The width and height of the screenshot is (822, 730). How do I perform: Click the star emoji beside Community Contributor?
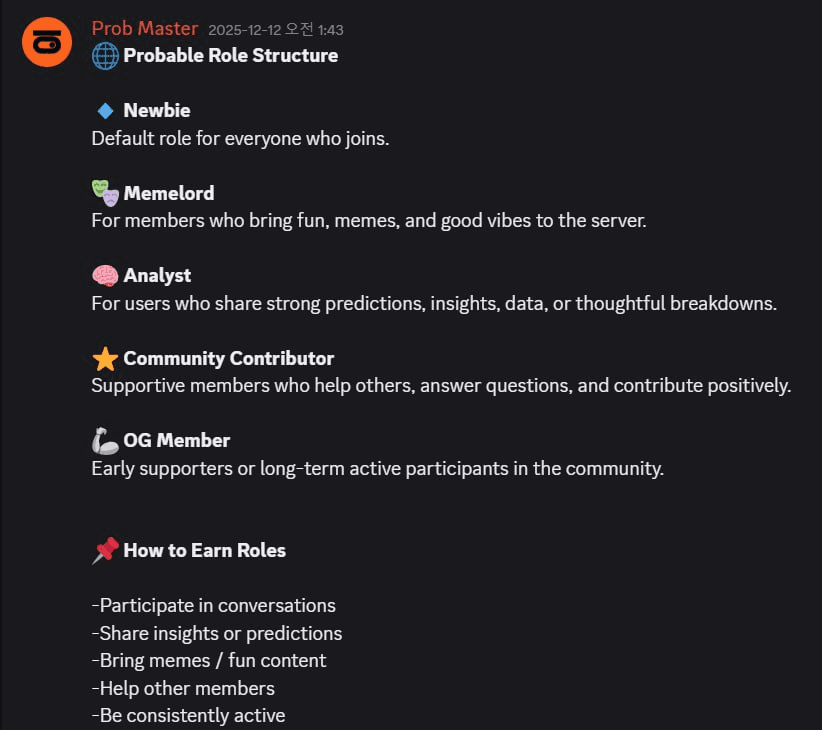click(x=105, y=359)
